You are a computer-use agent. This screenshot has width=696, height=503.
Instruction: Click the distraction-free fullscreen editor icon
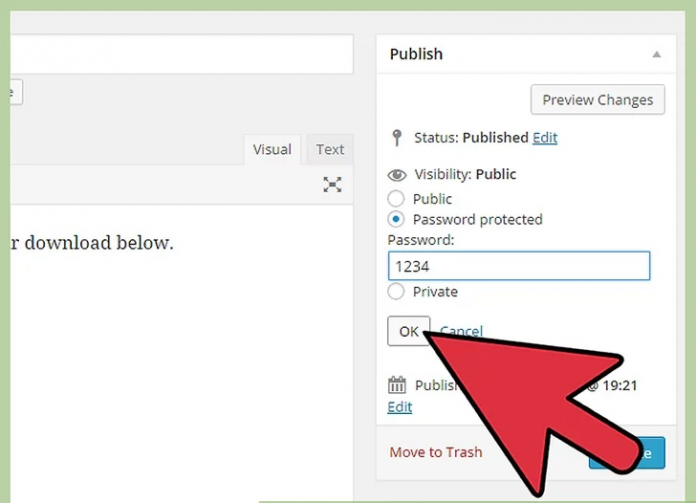click(332, 184)
